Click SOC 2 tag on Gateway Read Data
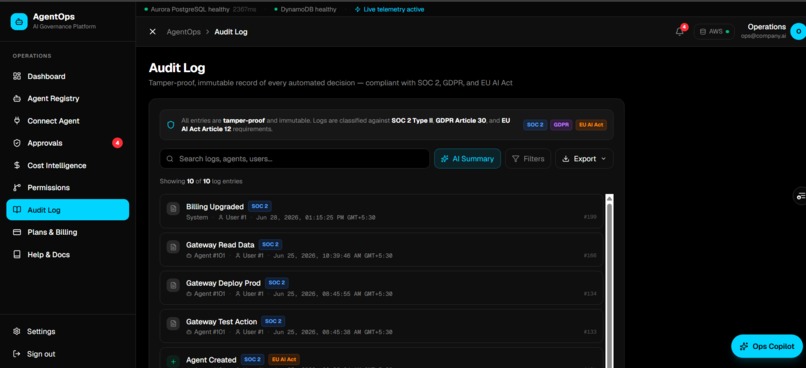This screenshot has width=806, height=368. (270, 245)
